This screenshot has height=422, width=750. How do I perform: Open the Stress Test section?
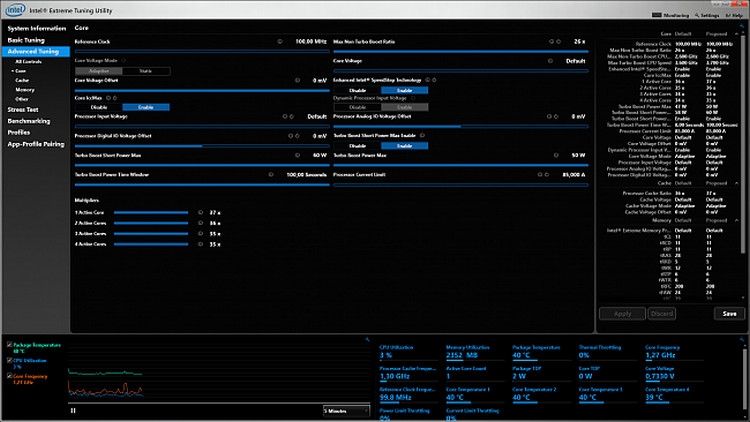[22, 110]
